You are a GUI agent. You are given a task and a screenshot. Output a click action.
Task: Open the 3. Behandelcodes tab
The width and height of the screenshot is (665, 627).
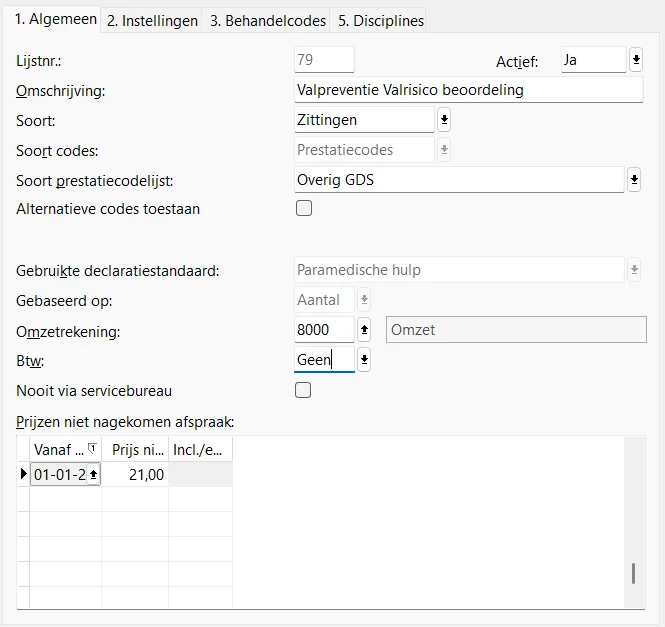(267, 20)
